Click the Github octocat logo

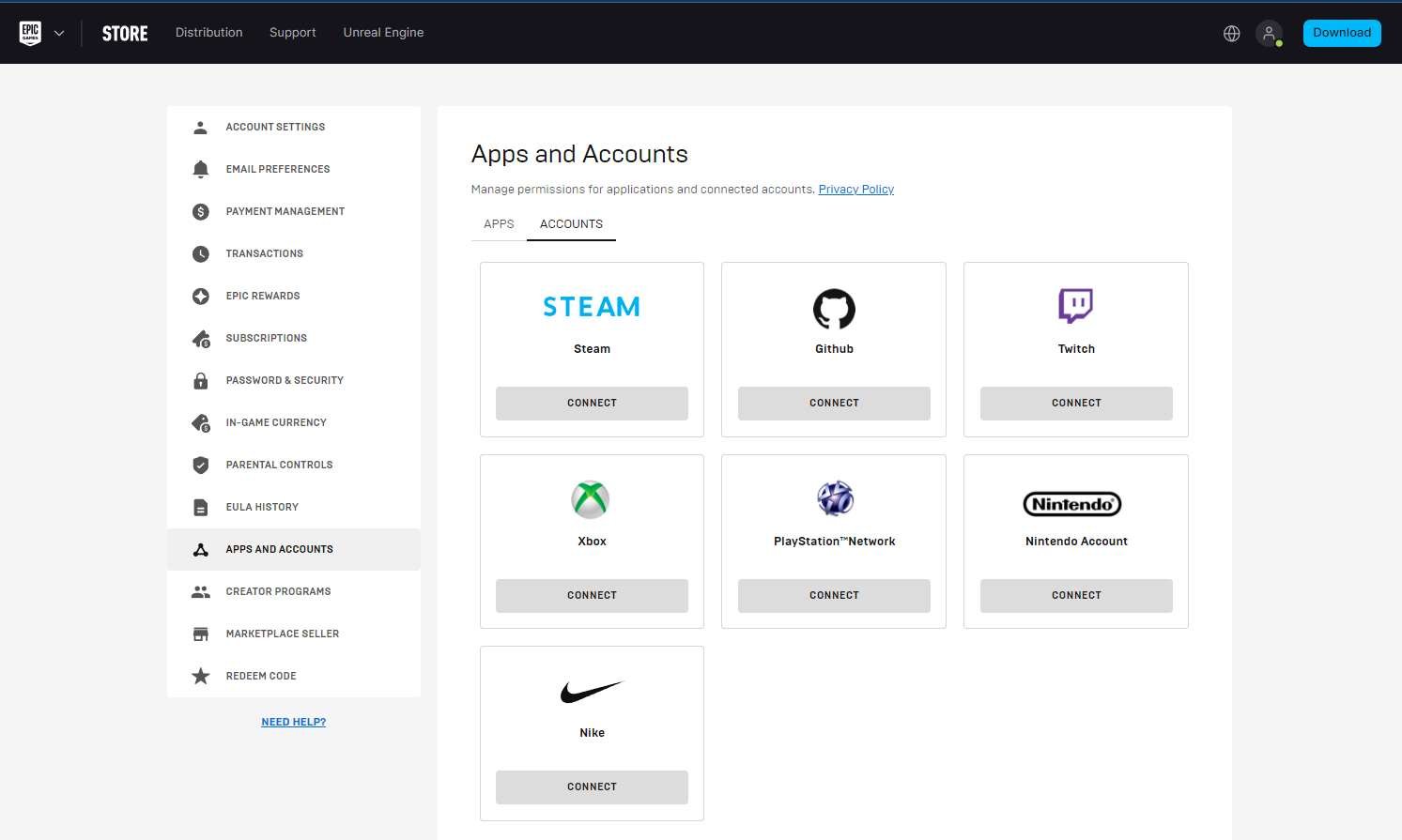(834, 309)
